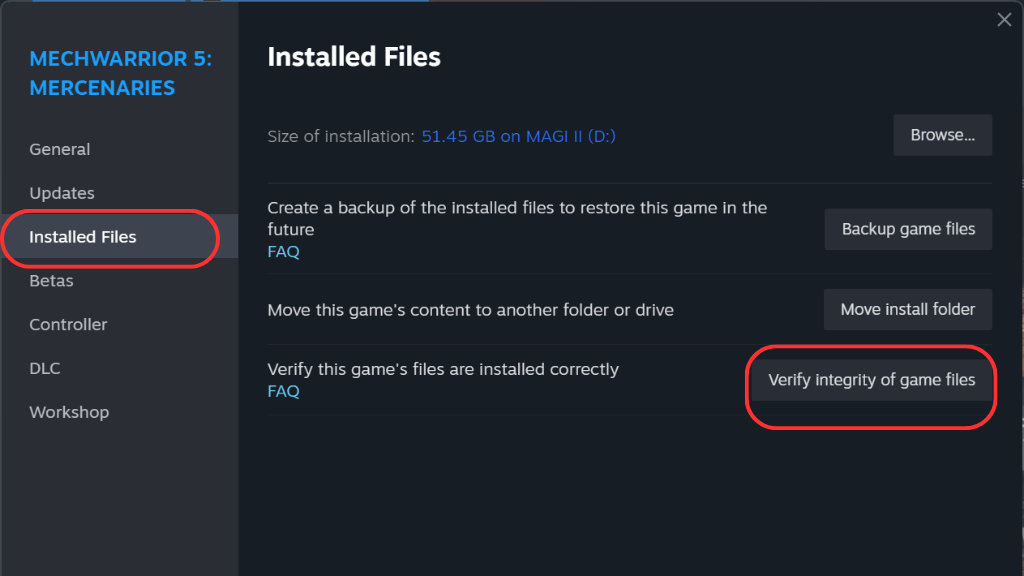Go to the Betas tab
The image size is (1024, 576).
tap(51, 281)
